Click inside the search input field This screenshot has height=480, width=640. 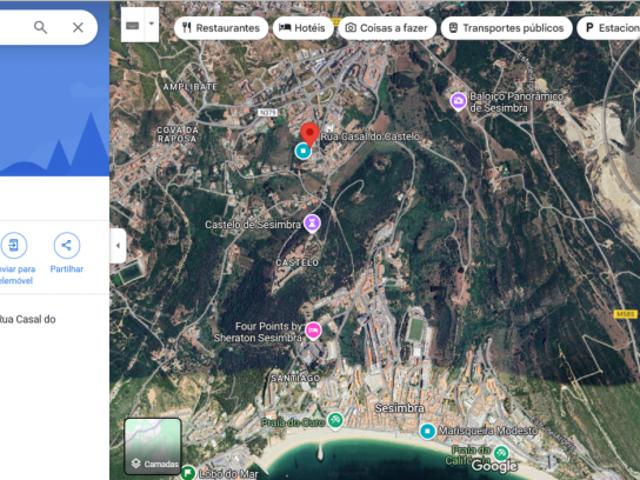10,27
